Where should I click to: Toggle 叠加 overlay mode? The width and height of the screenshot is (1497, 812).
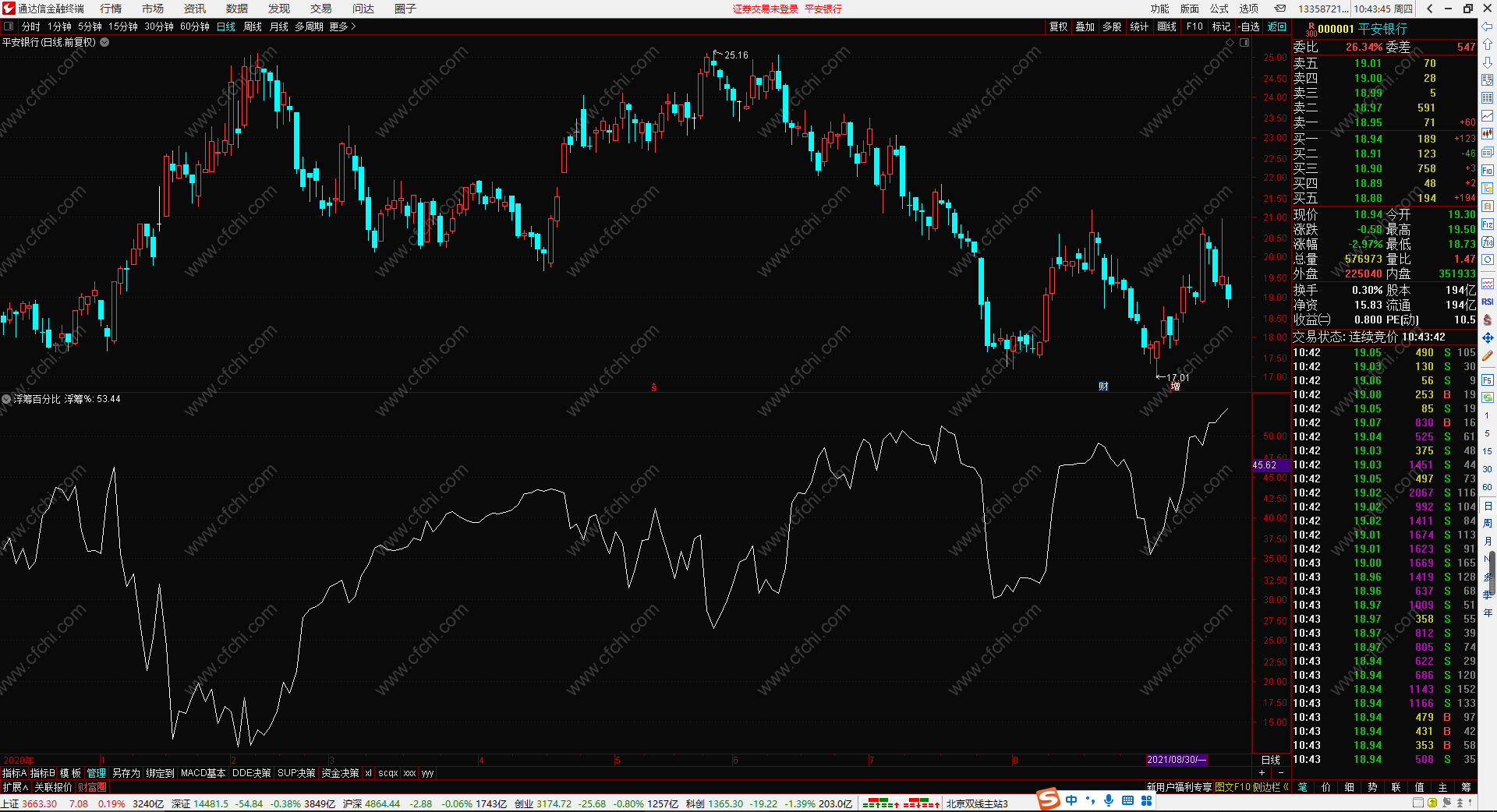click(1085, 26)
